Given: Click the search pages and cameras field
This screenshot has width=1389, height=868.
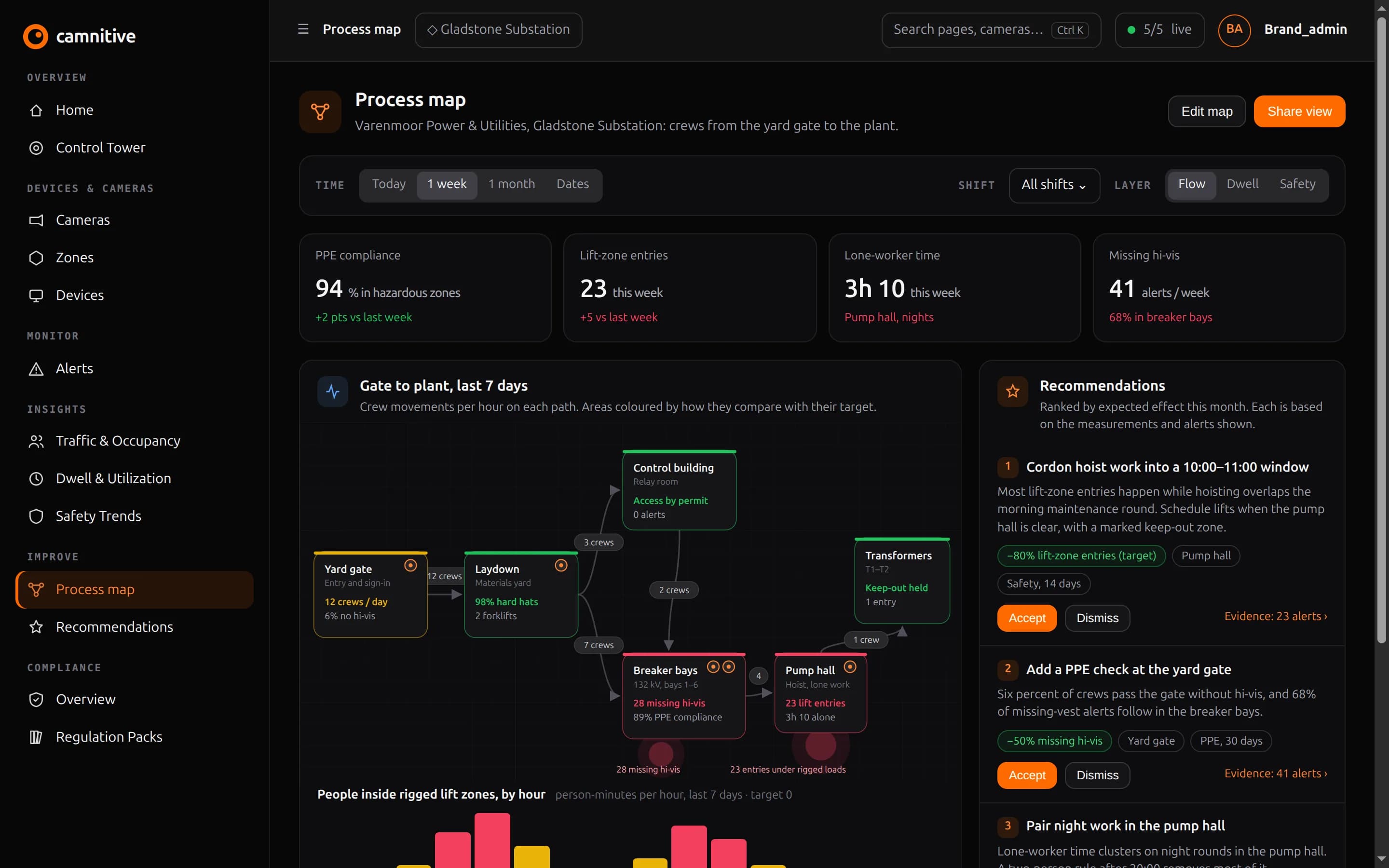Looking at the screenshot, I should 991,30.
